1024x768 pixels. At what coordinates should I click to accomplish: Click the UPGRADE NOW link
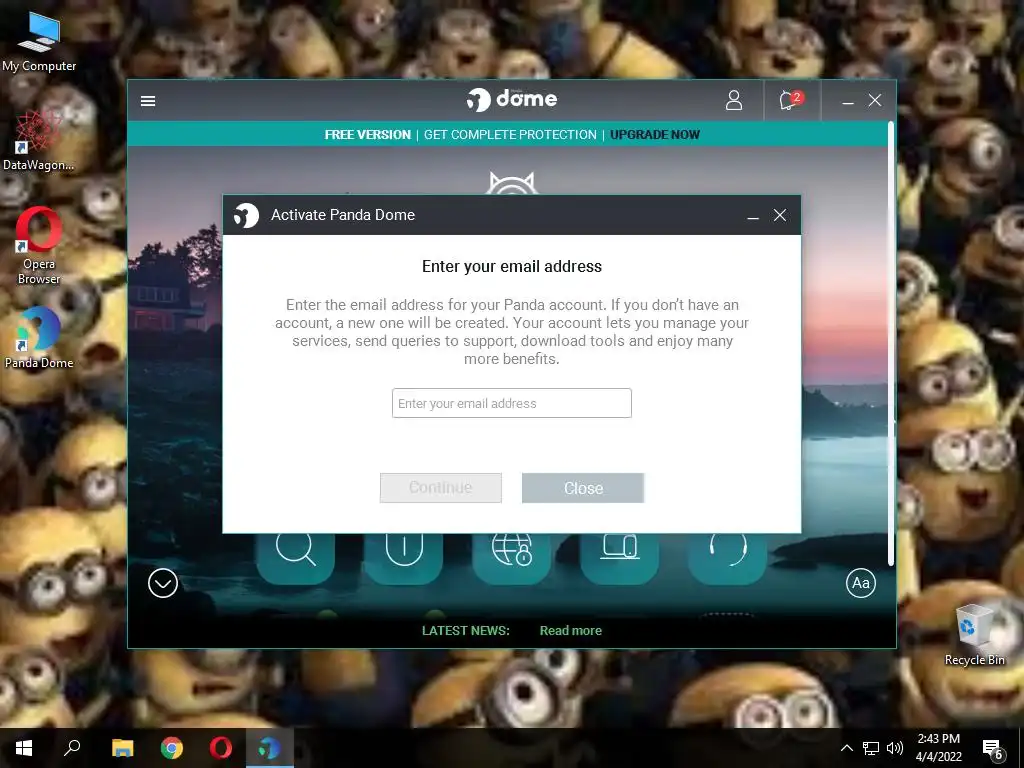tap(654, 135)
